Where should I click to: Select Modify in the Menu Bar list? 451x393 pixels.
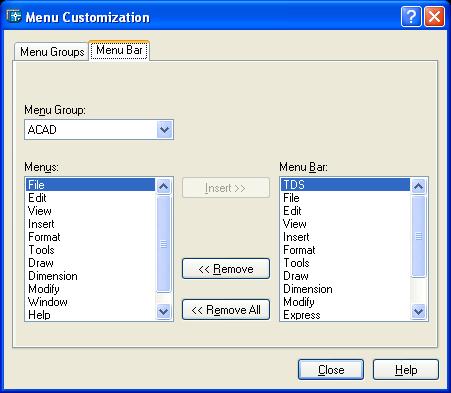(345, 302)
